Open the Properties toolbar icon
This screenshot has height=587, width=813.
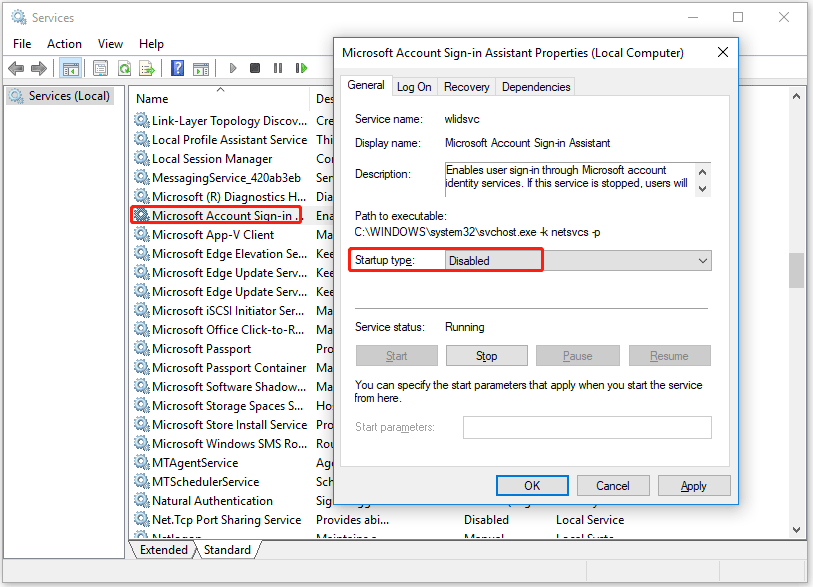[x=100, y=68]
